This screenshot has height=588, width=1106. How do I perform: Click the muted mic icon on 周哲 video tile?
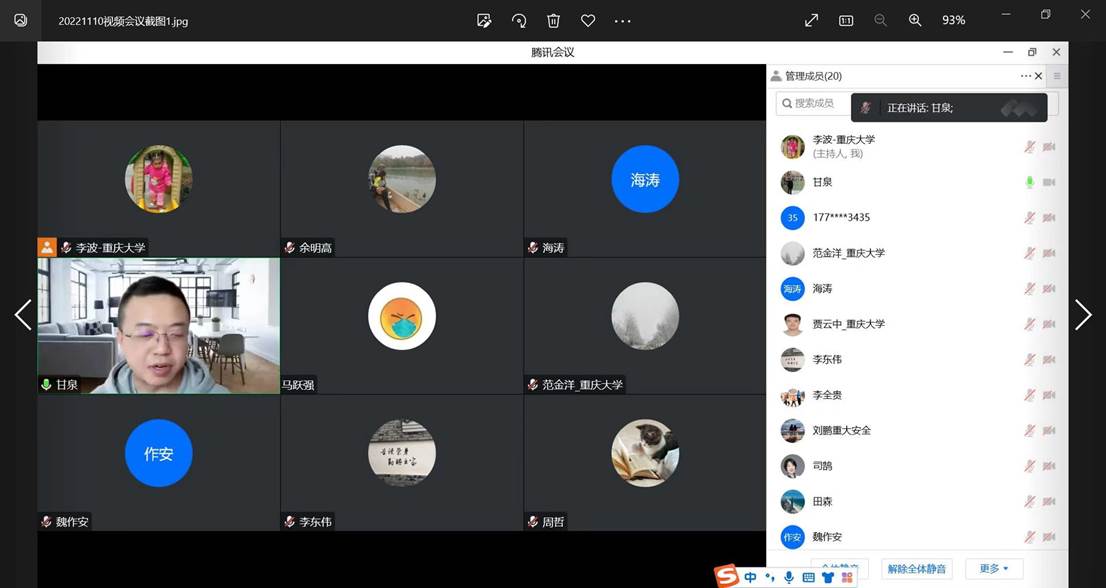(x=533, y=522)
